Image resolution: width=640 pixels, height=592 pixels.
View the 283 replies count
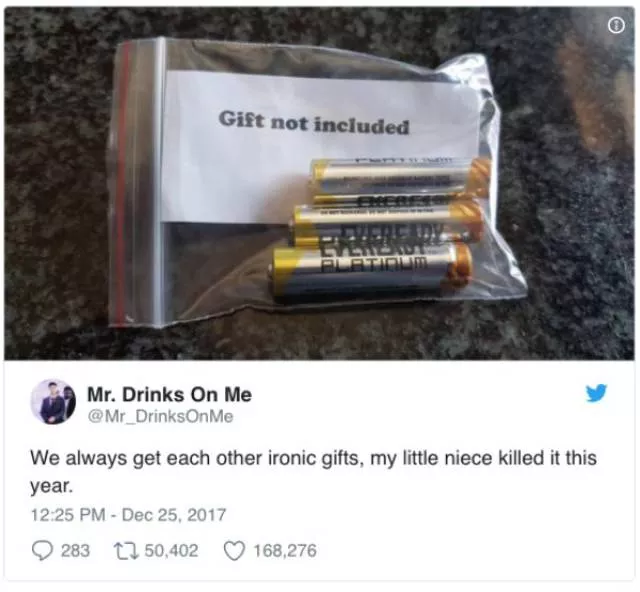coord(75,550)
